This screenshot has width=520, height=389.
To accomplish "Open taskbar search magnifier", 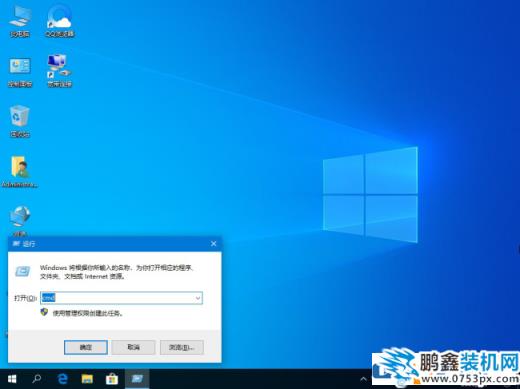I will click(x=37, y=379).
